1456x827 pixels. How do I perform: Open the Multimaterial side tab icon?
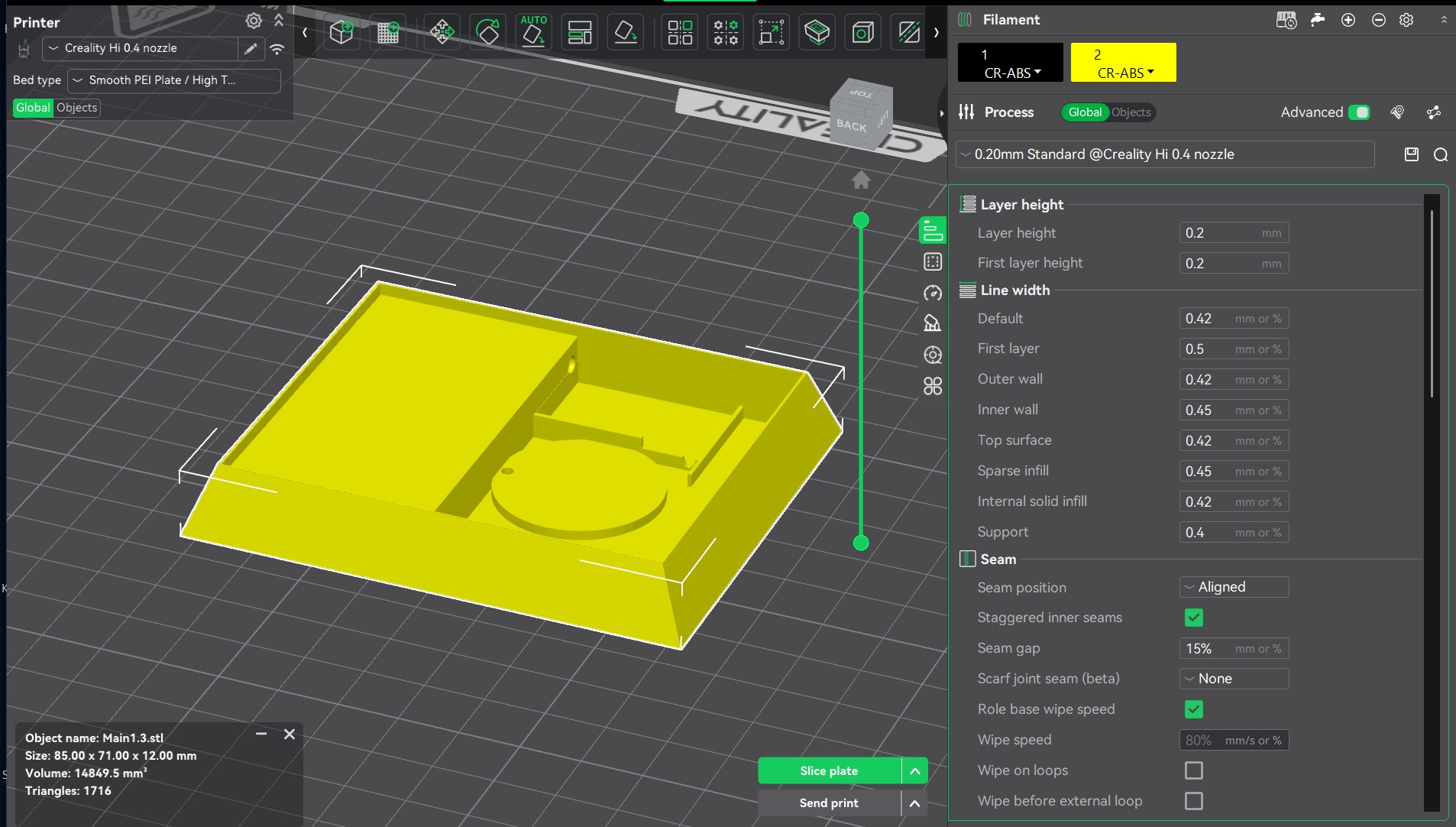pos(933,355)
